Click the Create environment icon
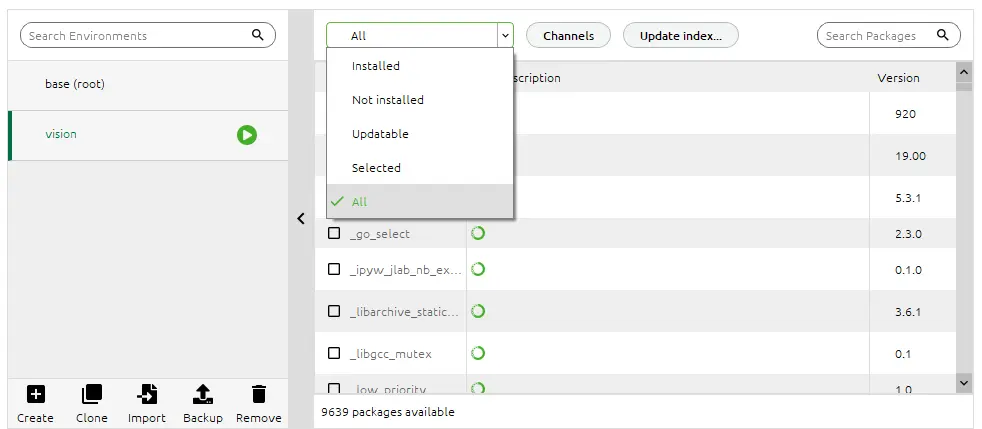This screenshot has height=429, width=982. point(35,394)
